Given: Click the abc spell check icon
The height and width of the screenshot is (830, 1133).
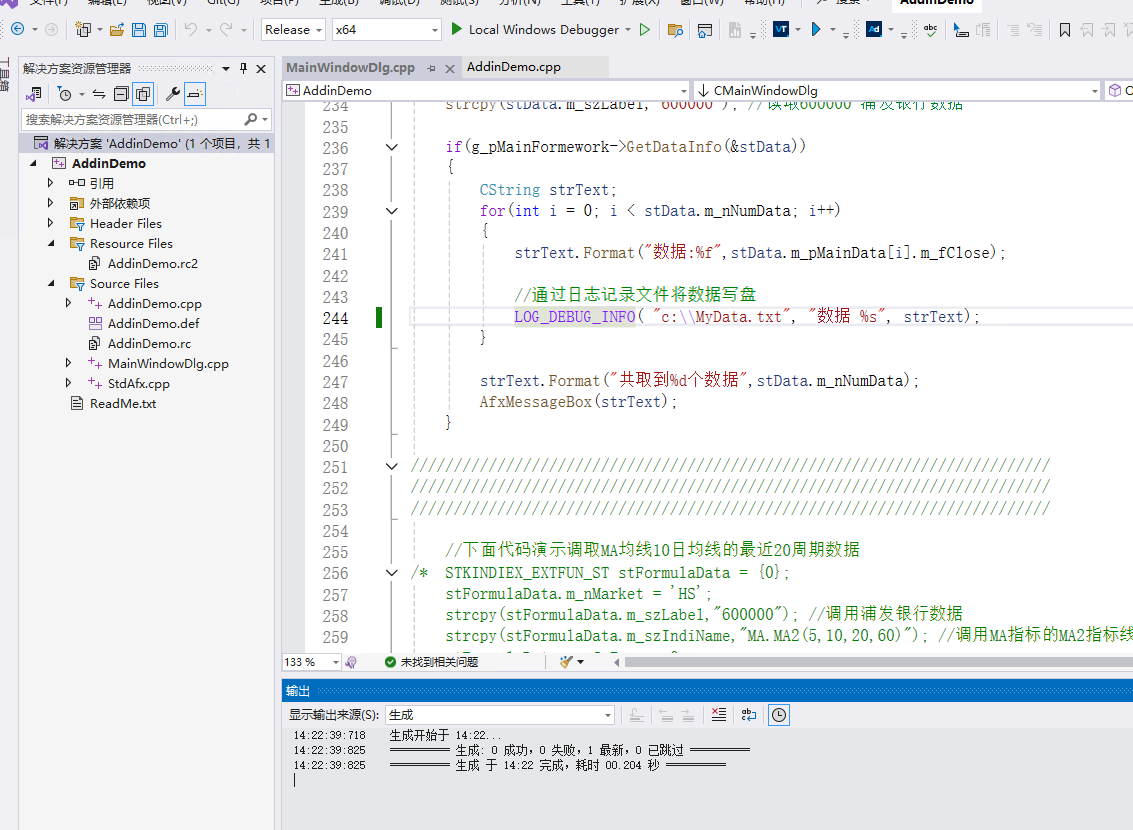Looking at the screenshot, I should (x=931, y=30).
